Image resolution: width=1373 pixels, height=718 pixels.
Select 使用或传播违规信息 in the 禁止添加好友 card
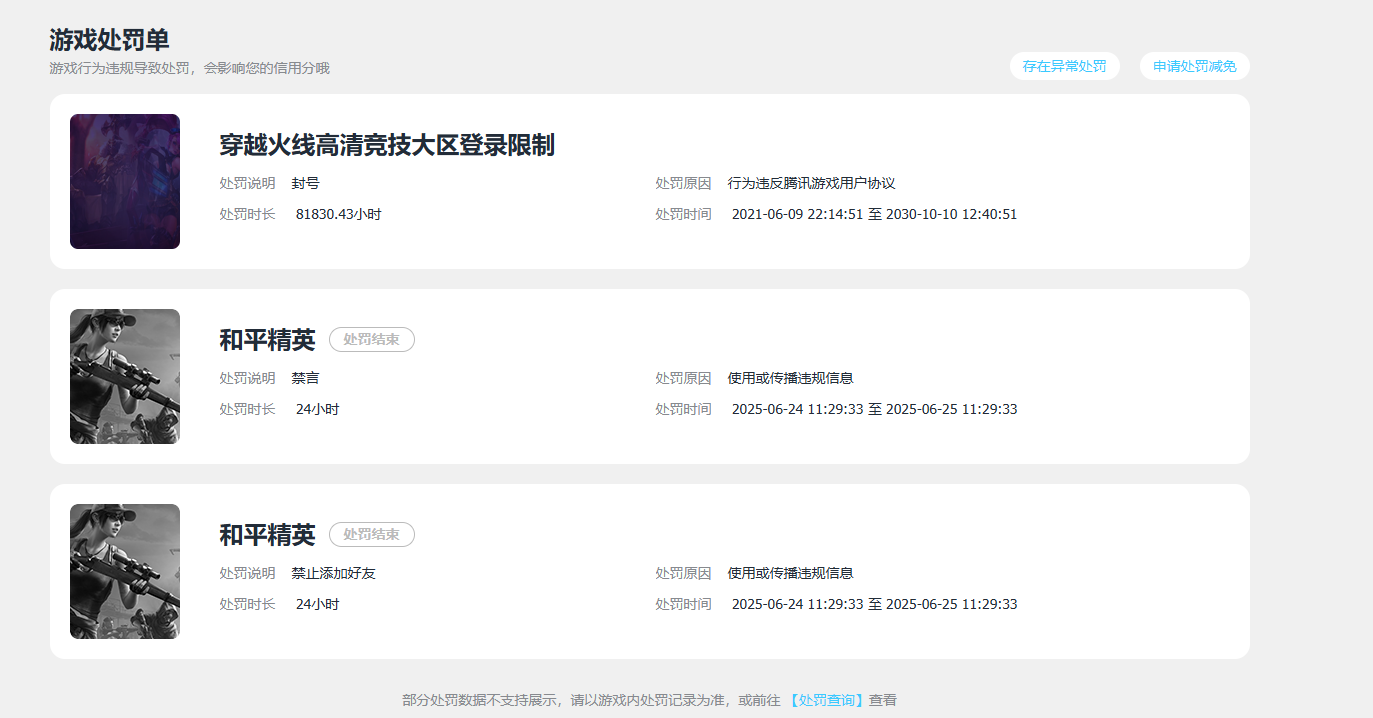point(790,573)
